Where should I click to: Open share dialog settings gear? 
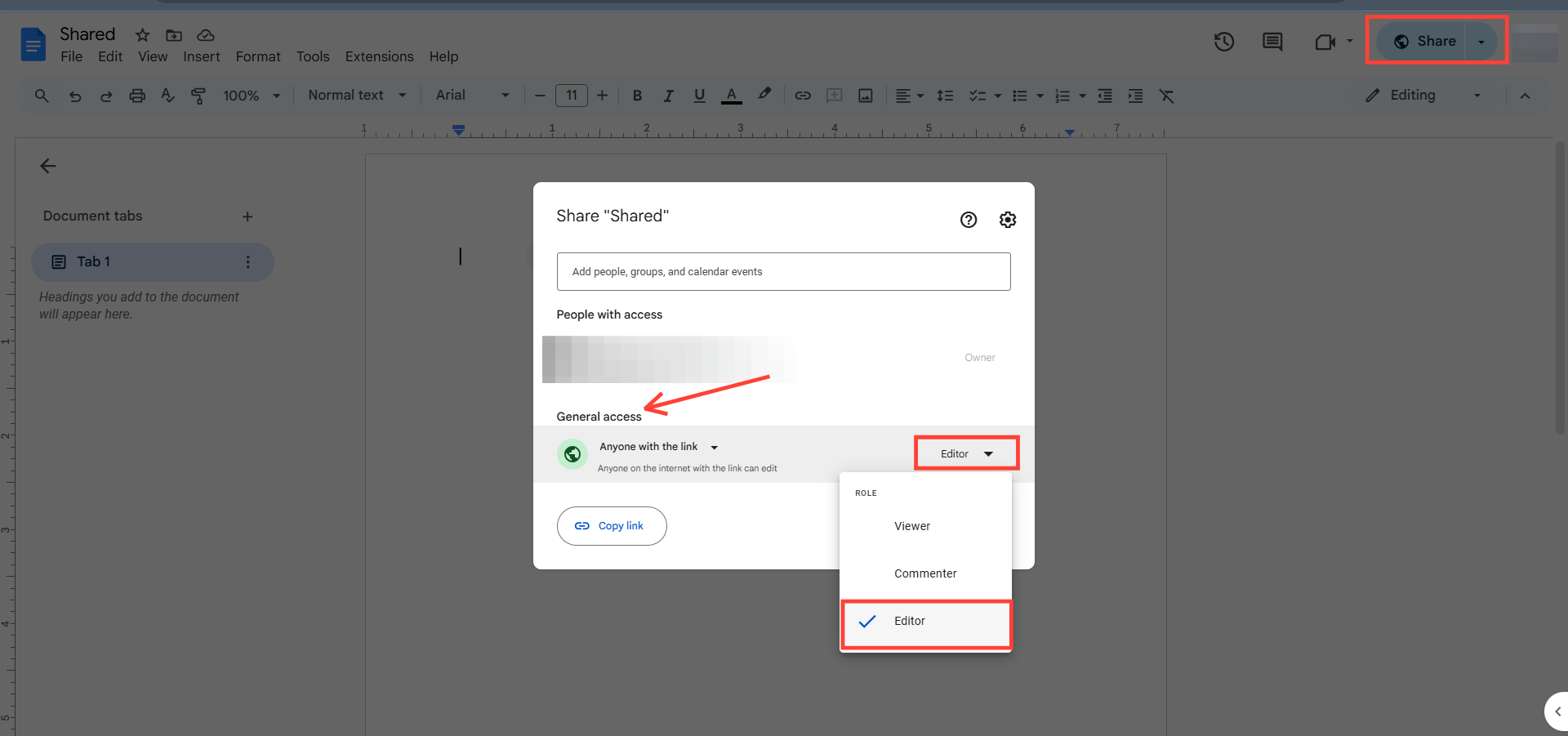tap(1008, 220)
